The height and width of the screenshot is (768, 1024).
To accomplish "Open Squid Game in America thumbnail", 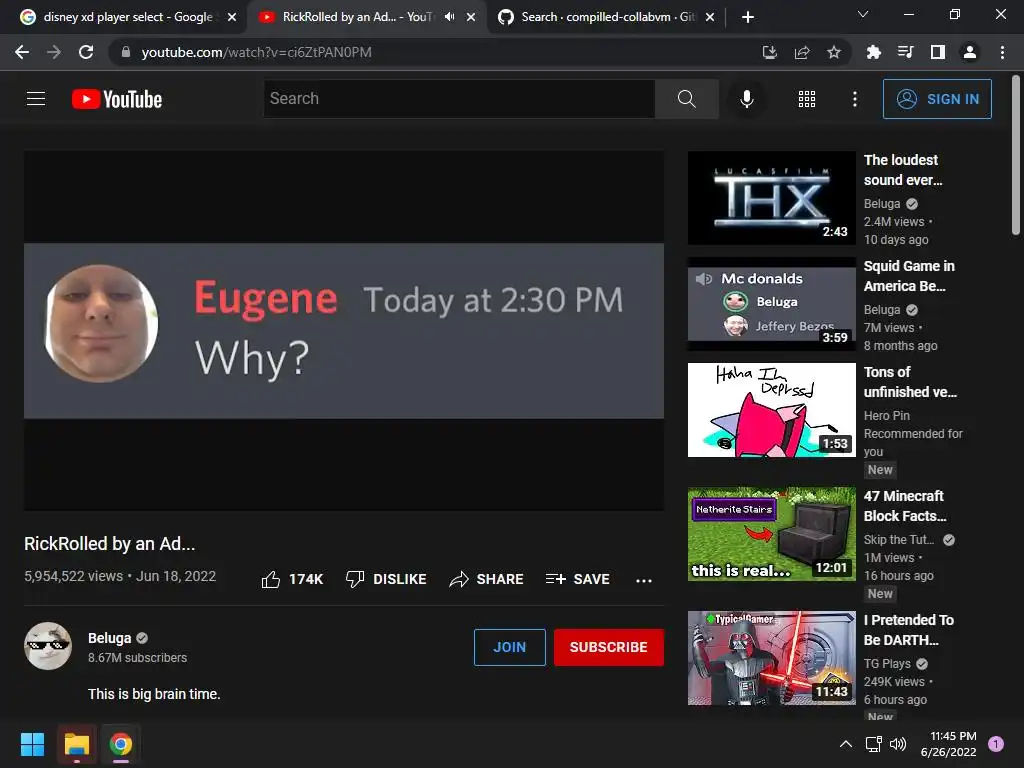I will pyautogui.click(x=771, y=304).
